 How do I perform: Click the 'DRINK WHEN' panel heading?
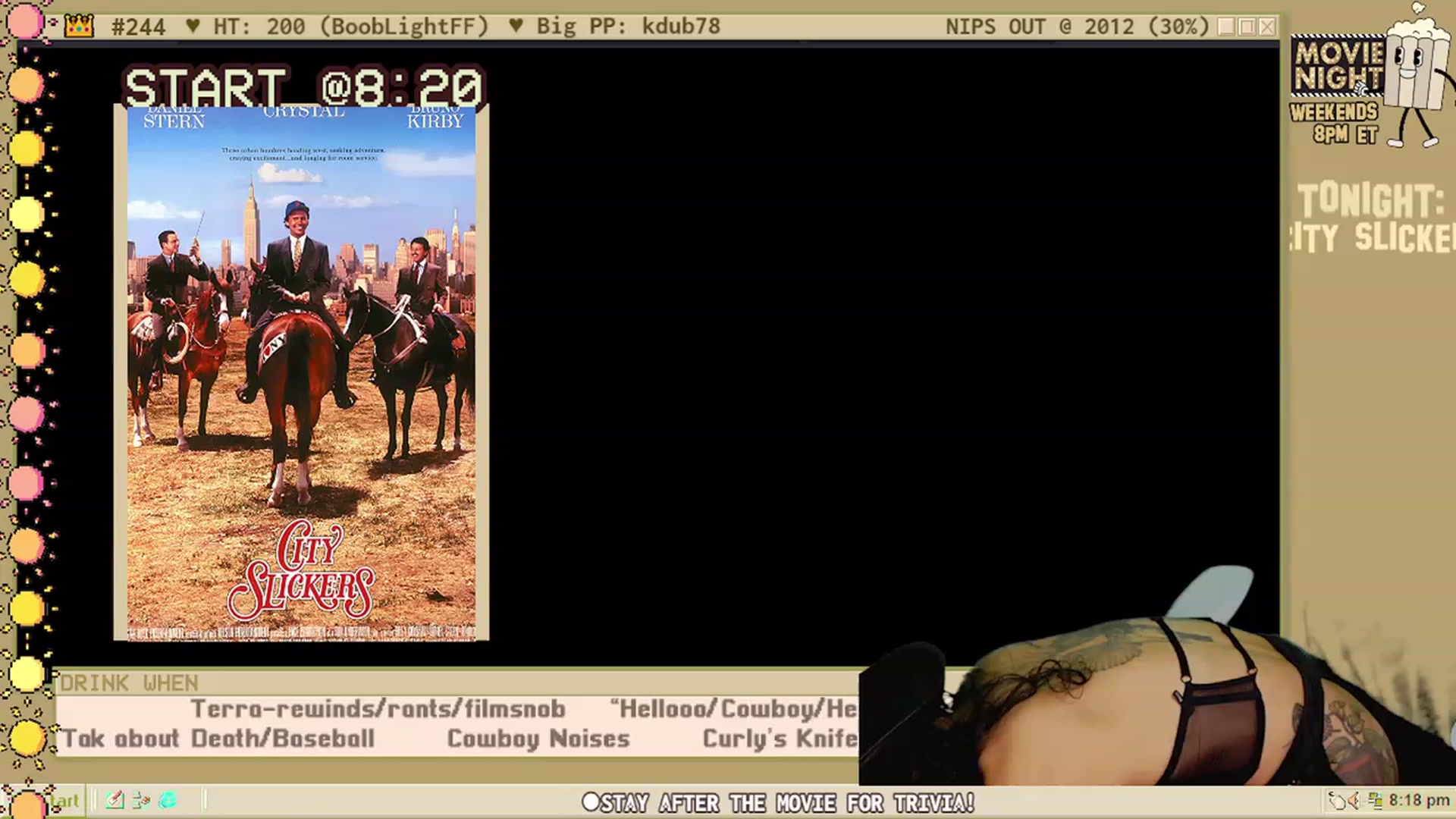[129, 683]
